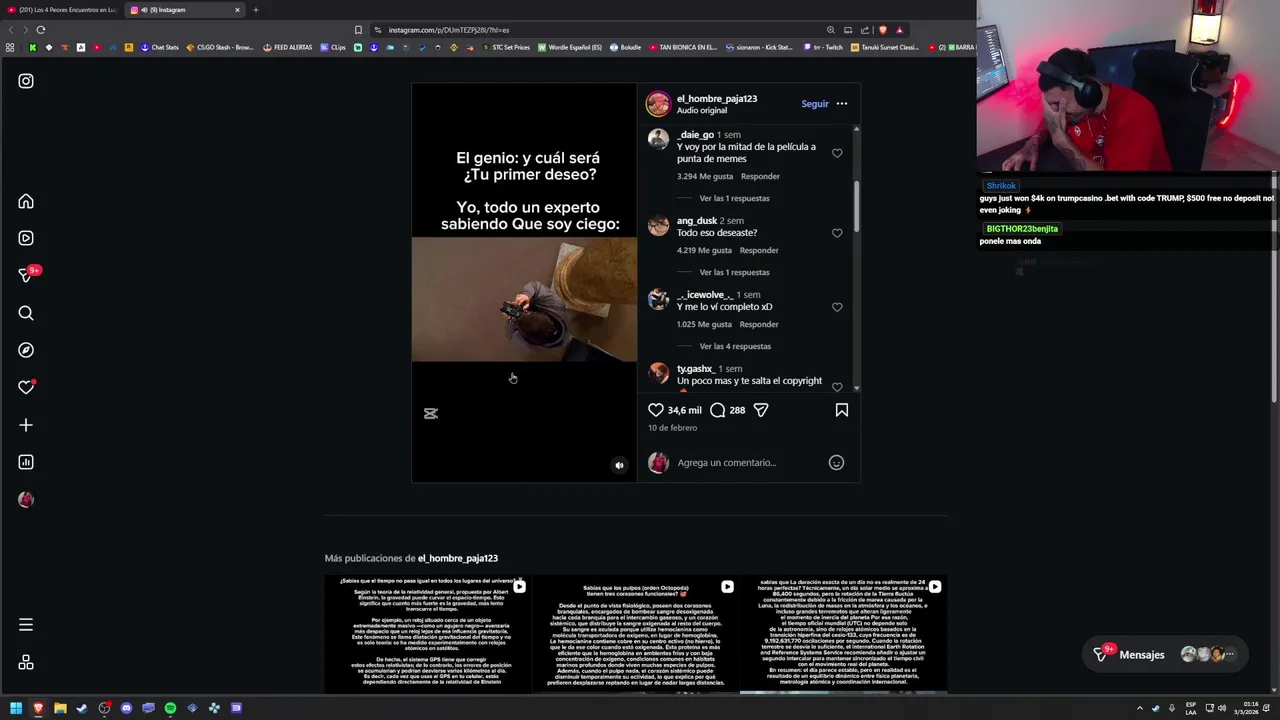Open a new browser tab
The image size is (1280, 720).
pos(255,10)
